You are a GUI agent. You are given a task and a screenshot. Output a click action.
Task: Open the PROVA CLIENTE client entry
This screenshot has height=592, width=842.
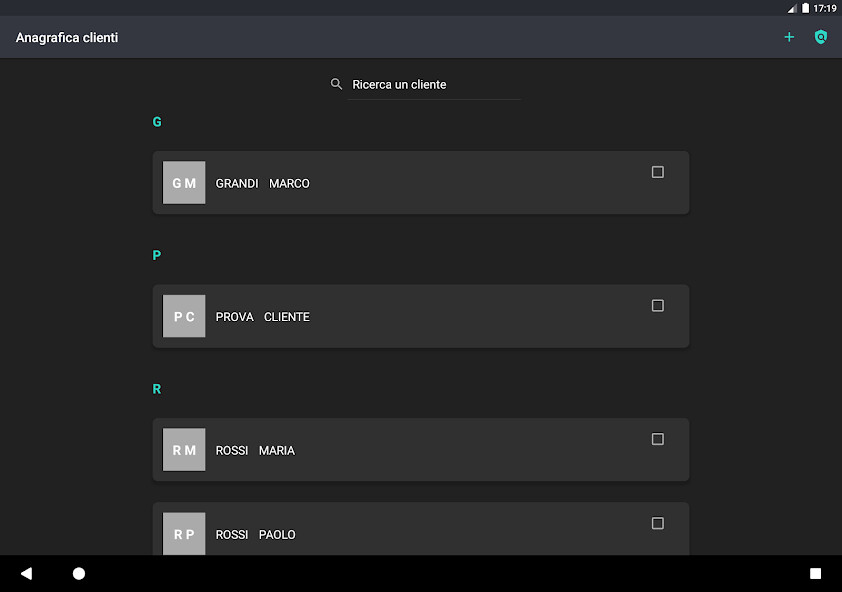(x=420, y=316)
